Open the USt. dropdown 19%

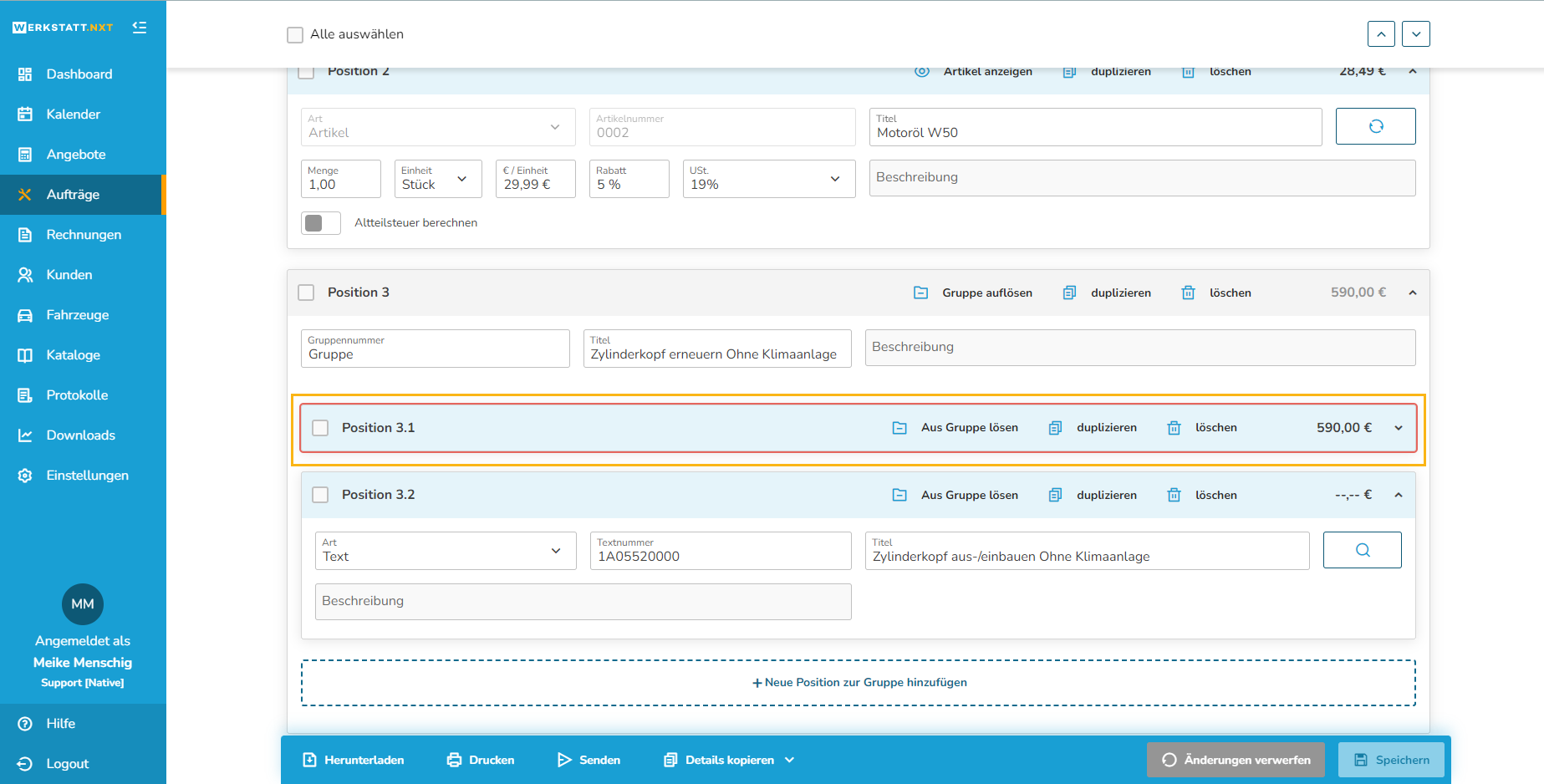769,179
